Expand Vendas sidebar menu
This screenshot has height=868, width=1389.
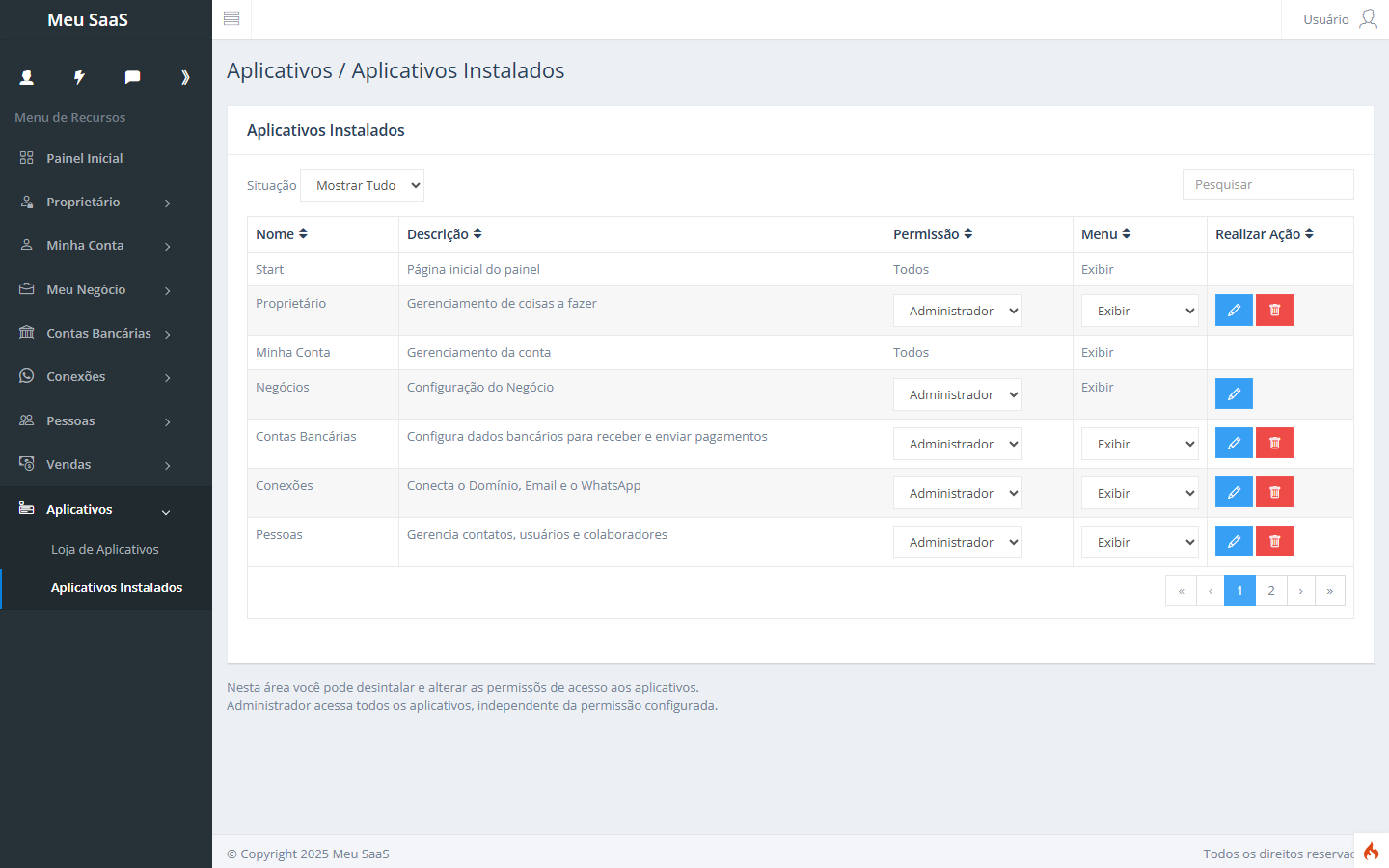pos(106,464)
